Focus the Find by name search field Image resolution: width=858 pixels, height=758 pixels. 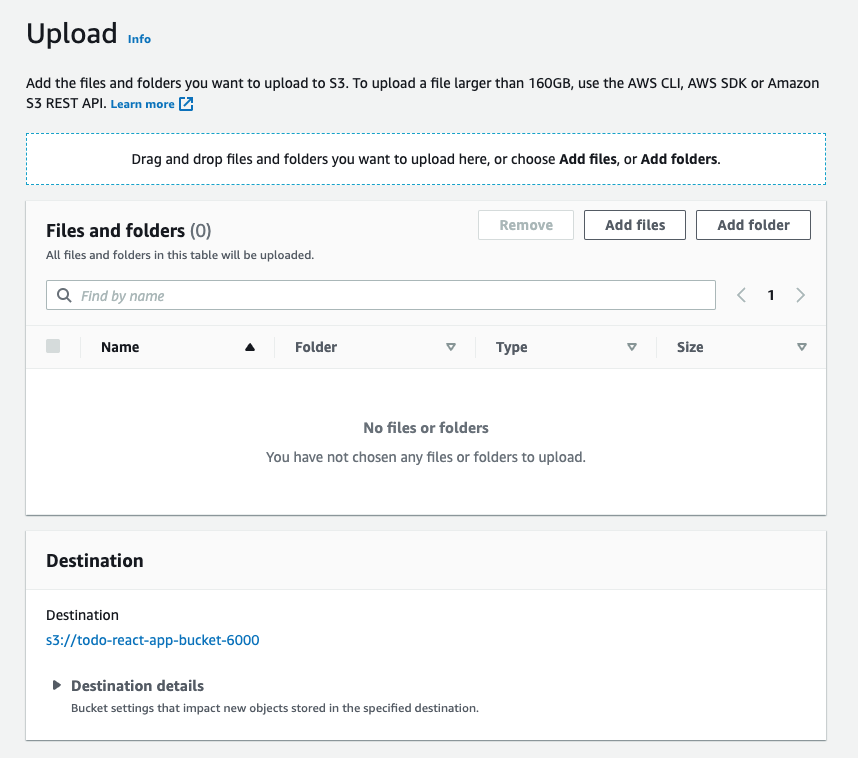point(381,296)
